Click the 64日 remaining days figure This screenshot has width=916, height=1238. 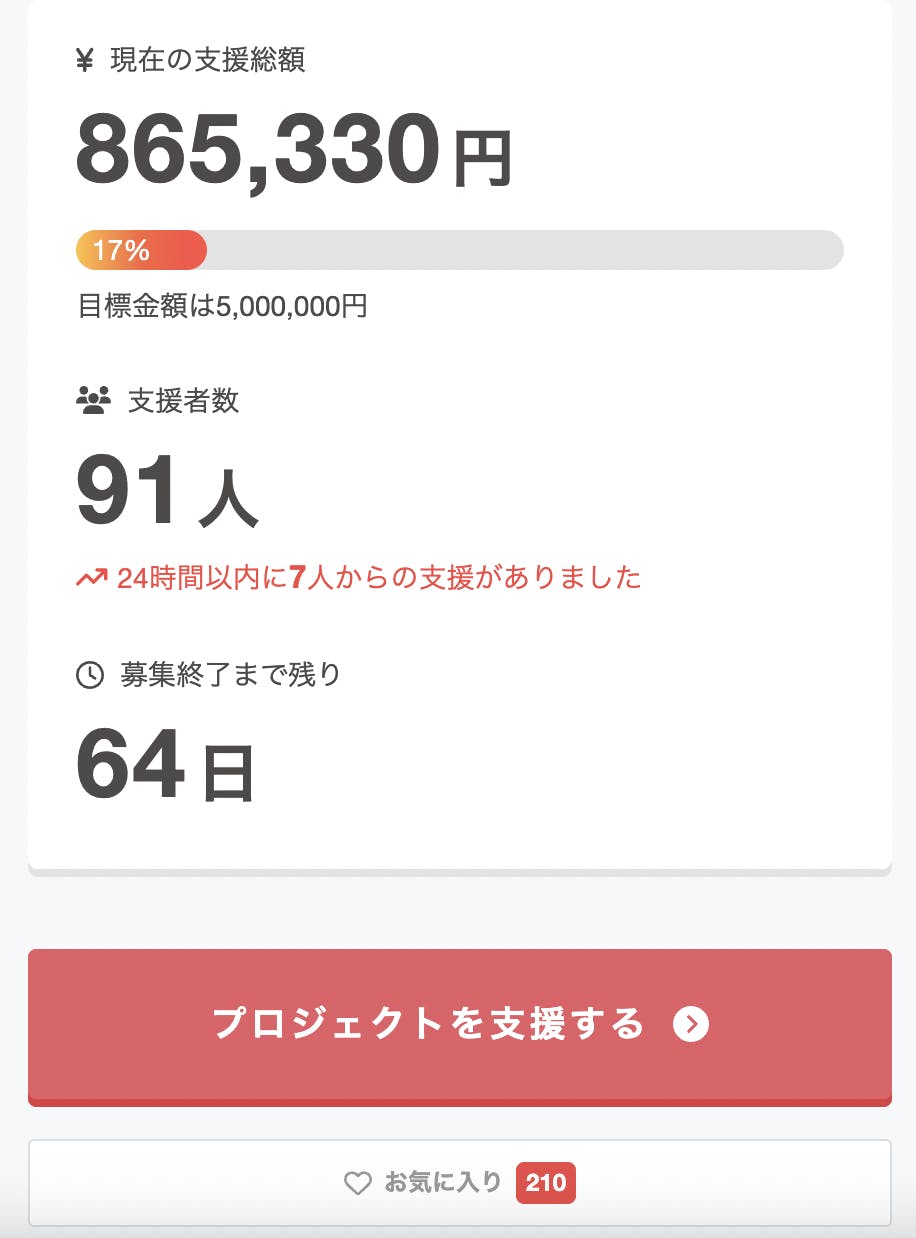point(165,767)
